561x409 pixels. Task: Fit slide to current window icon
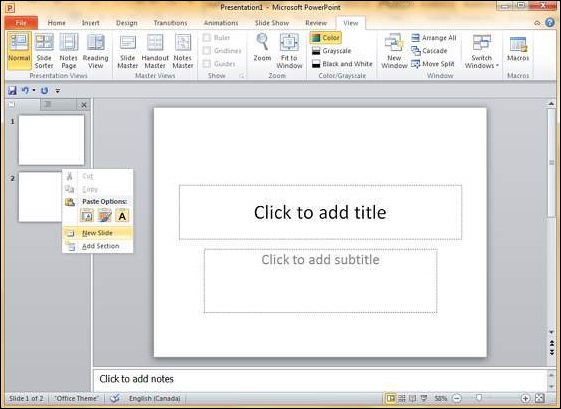(540, 398)
